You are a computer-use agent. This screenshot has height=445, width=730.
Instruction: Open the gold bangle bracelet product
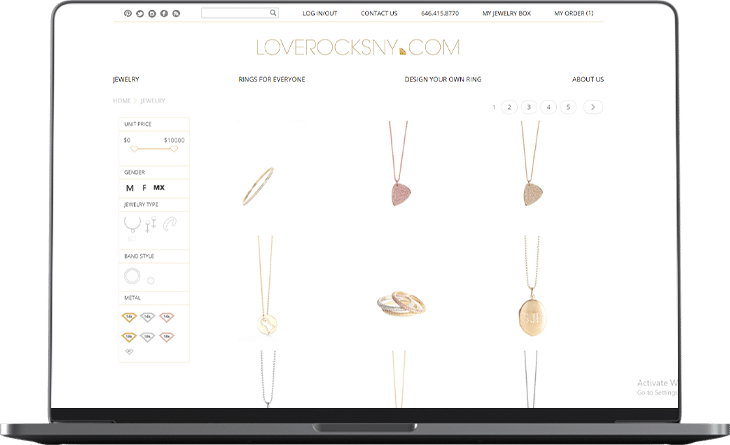(x=258, y=186)
